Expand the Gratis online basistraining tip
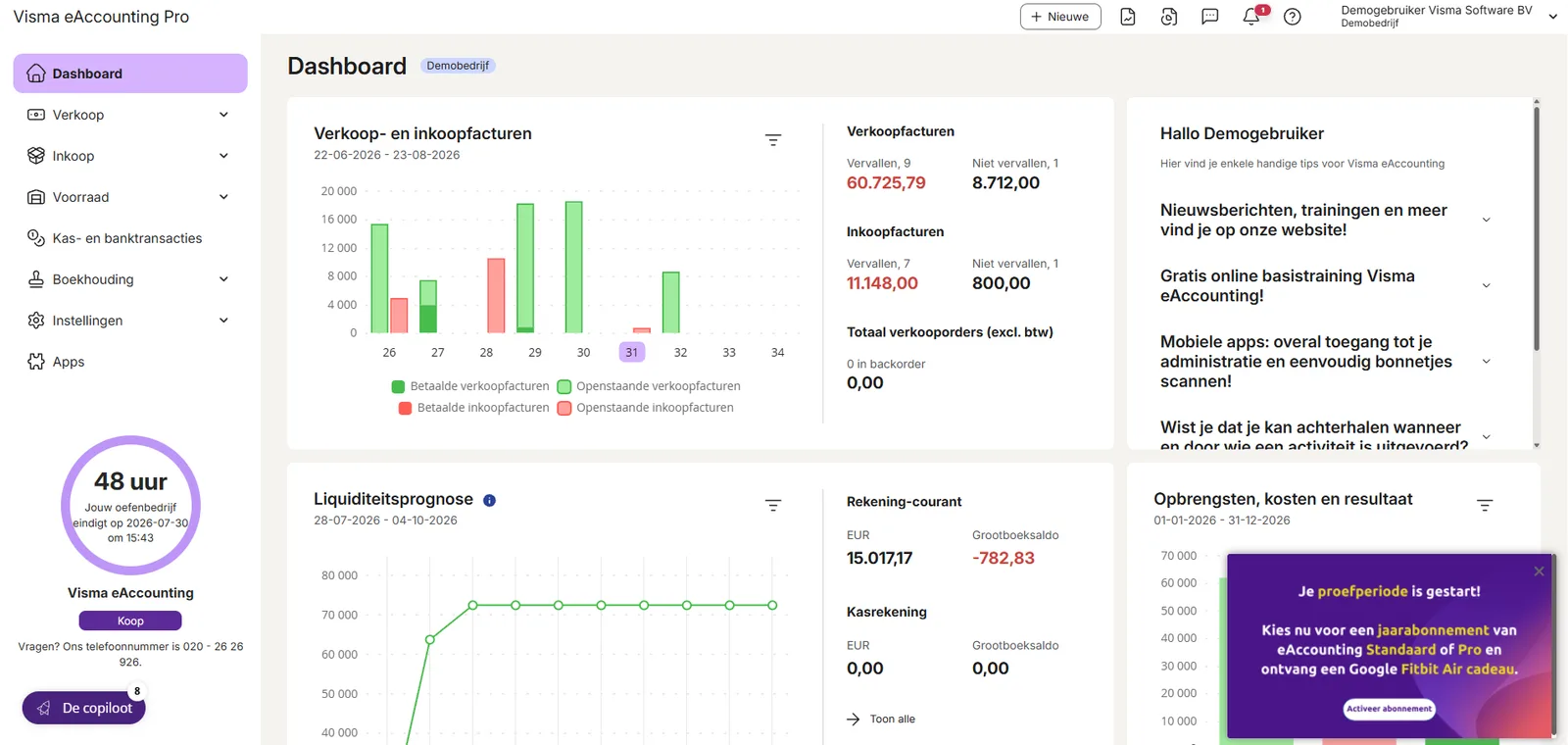The height and width of the screenshot is (745, 1568). (x=1487, y=285)
